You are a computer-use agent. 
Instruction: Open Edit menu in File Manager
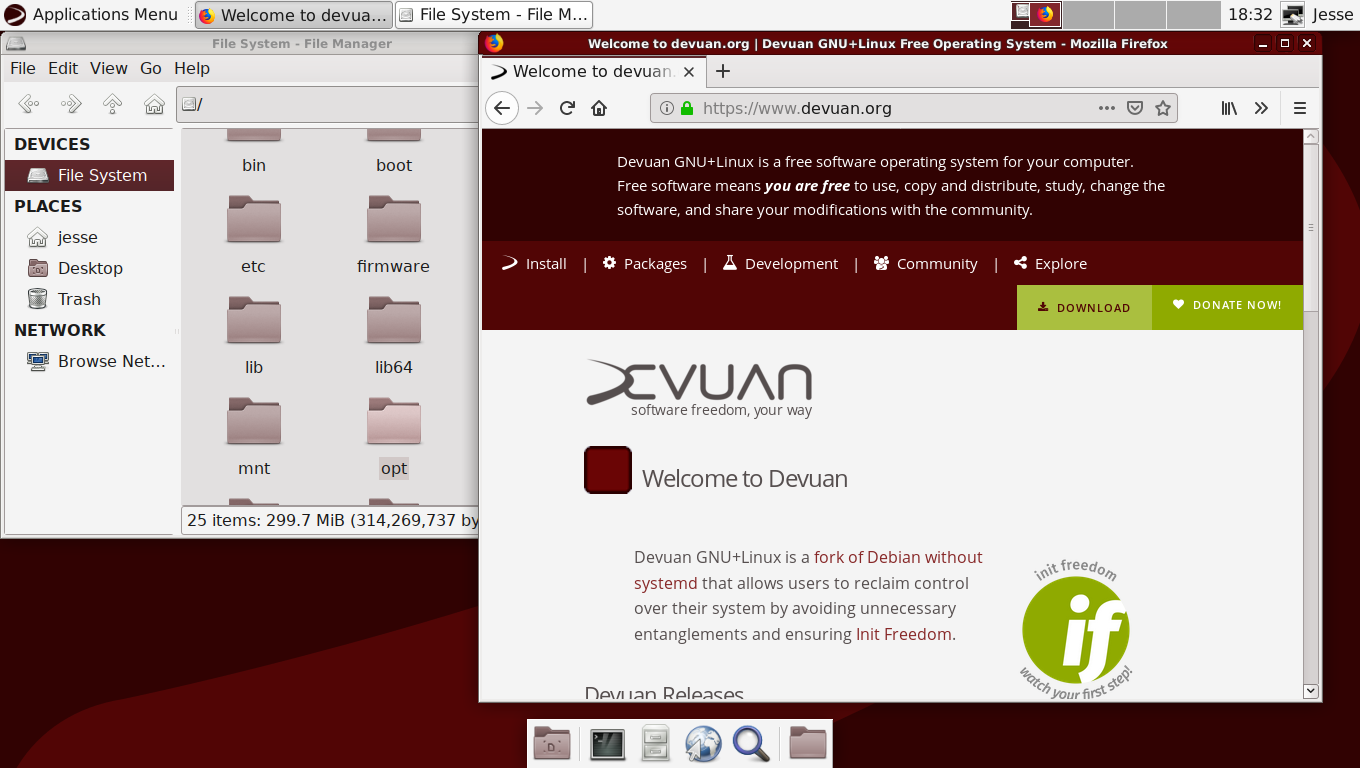click(x=63, y=68)
